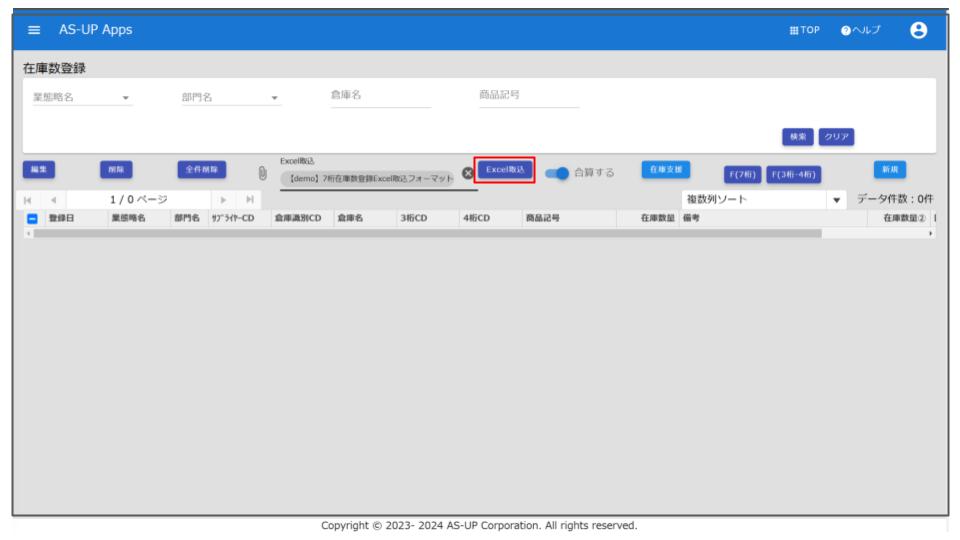The image size is (960, 540).
Task: Expand the 部門名 dropdown
Action: pos(274,98)
